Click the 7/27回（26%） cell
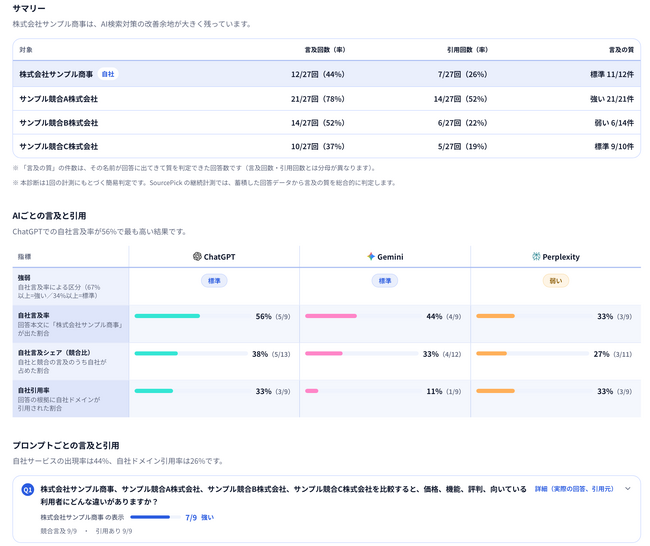The height and width of the screenshot is (546, 650). point(463,74)
